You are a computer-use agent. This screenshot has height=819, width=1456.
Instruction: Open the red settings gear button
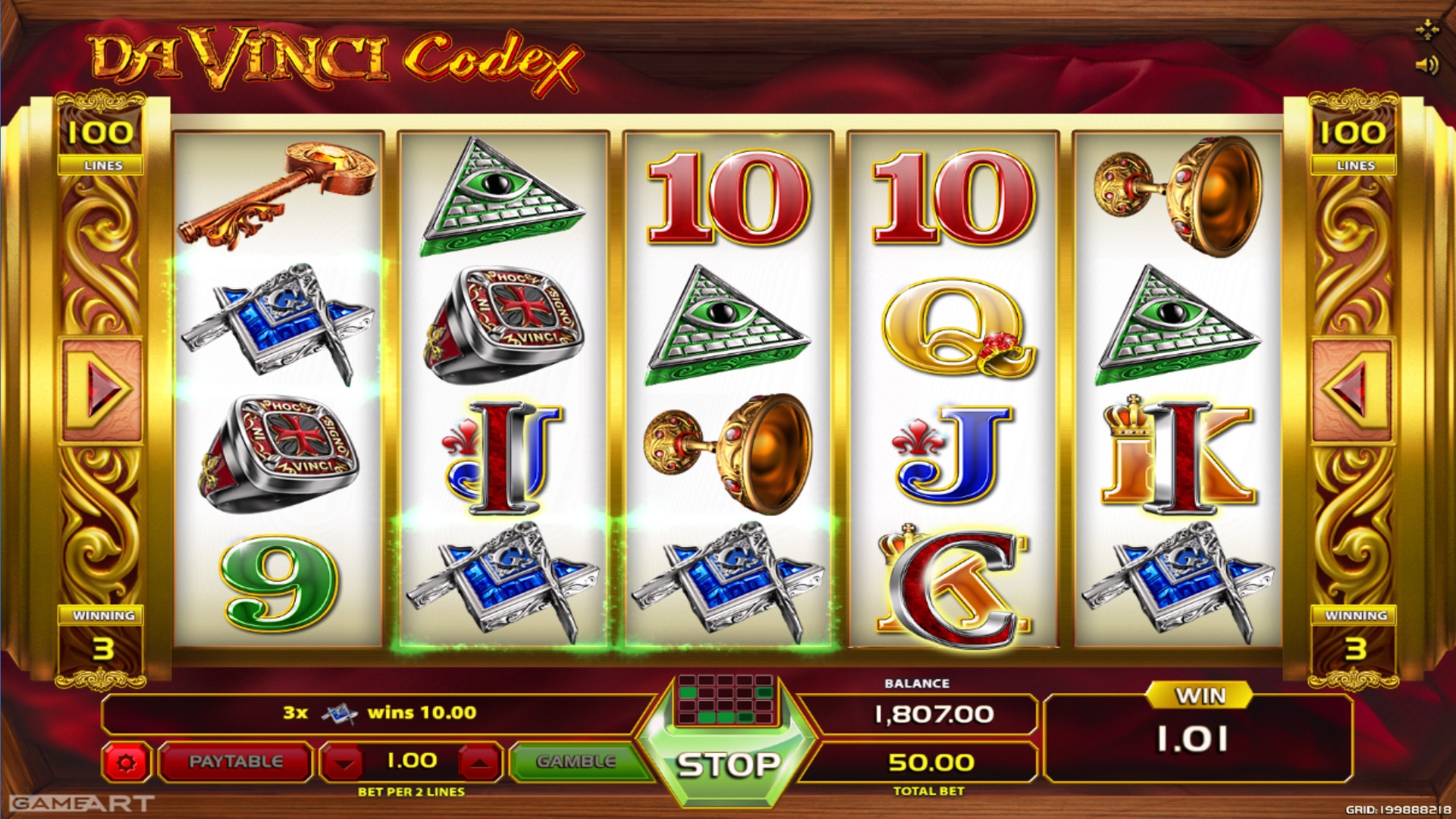coord(126,762)
